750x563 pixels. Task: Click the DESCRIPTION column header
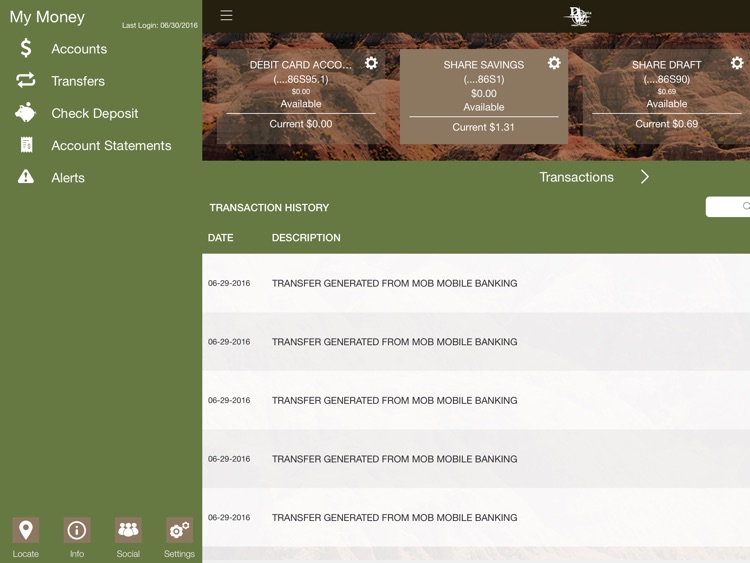coord(306,238)
